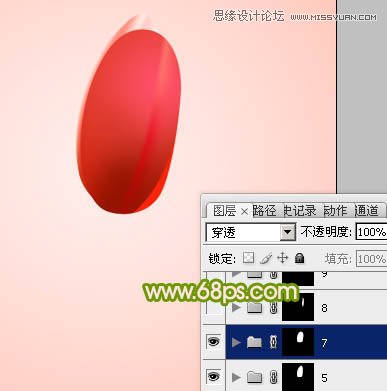Click the 填充 fill value field
The width and height of the screenshot is (387, 391).
(371, 259)
